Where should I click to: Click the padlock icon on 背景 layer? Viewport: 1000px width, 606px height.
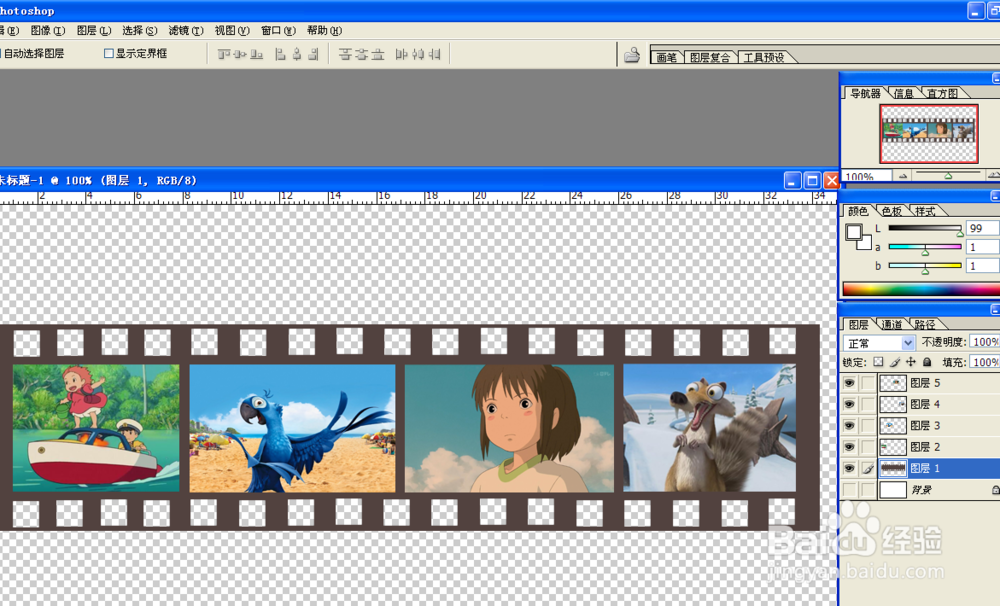[996, 490]
